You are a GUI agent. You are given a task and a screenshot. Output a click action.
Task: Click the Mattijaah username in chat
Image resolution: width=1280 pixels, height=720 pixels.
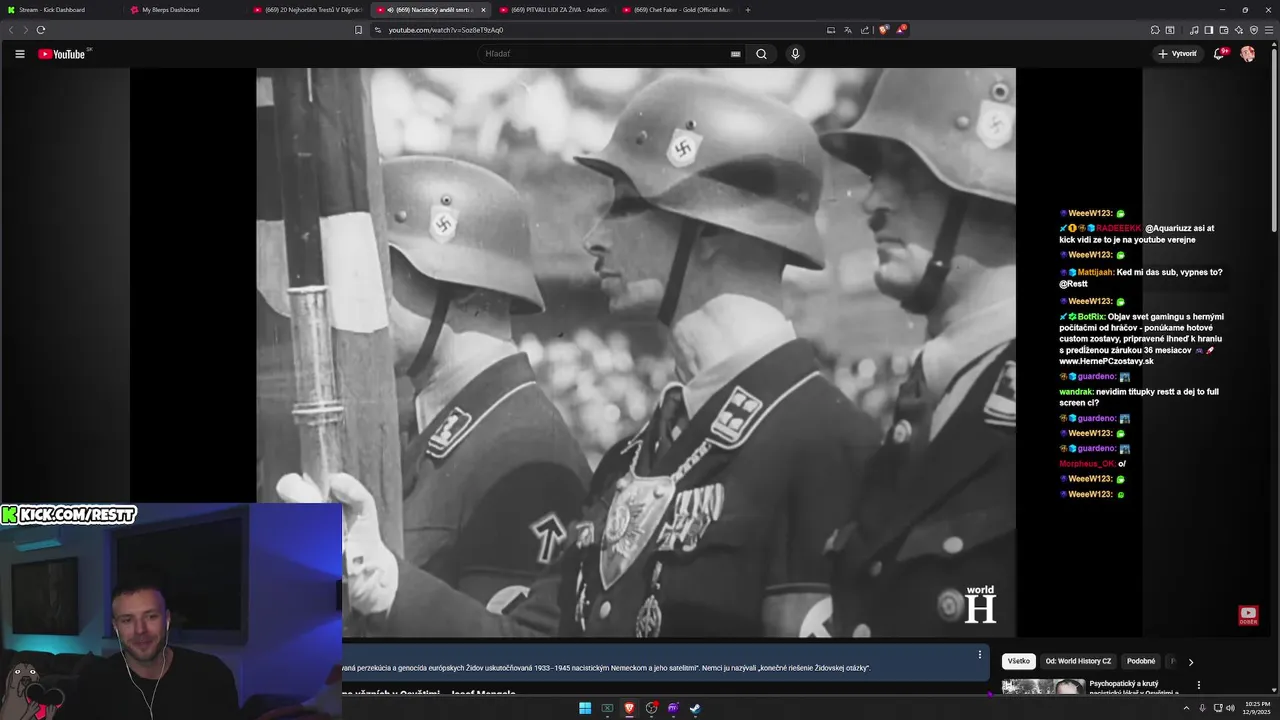click(x=1096, y=272)
